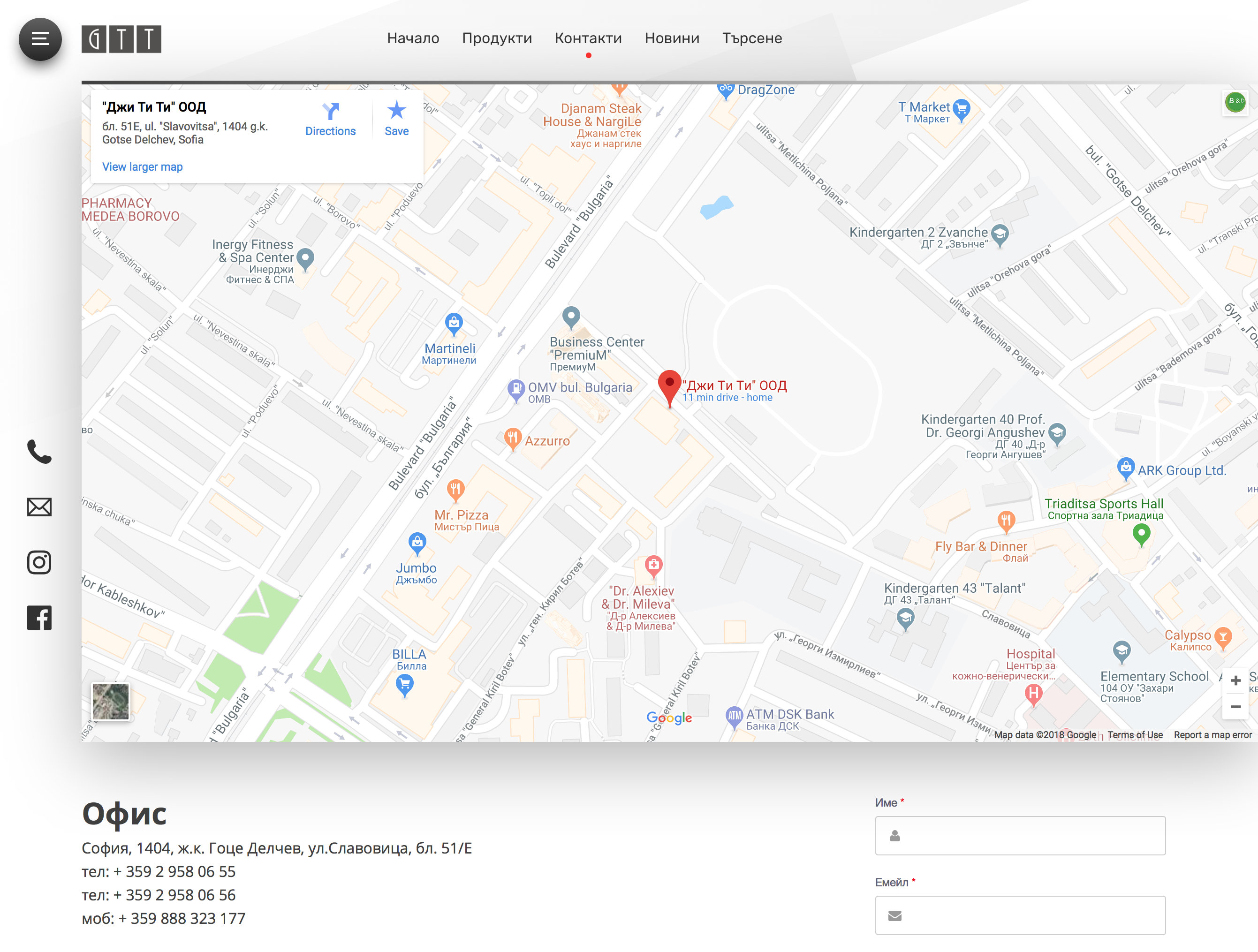Click the Calypso bar pin
Screen dimensions: 1258x952
tap(1223, 639)
